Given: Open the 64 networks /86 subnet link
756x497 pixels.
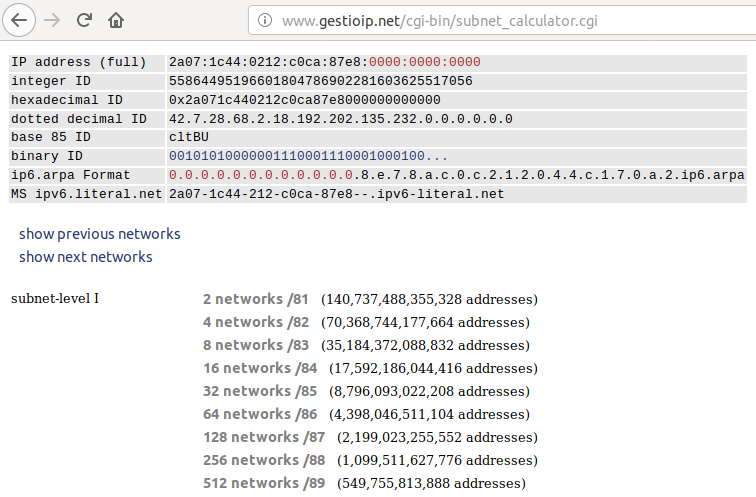Looking at the screenshot, I should [x=260, y=414].
